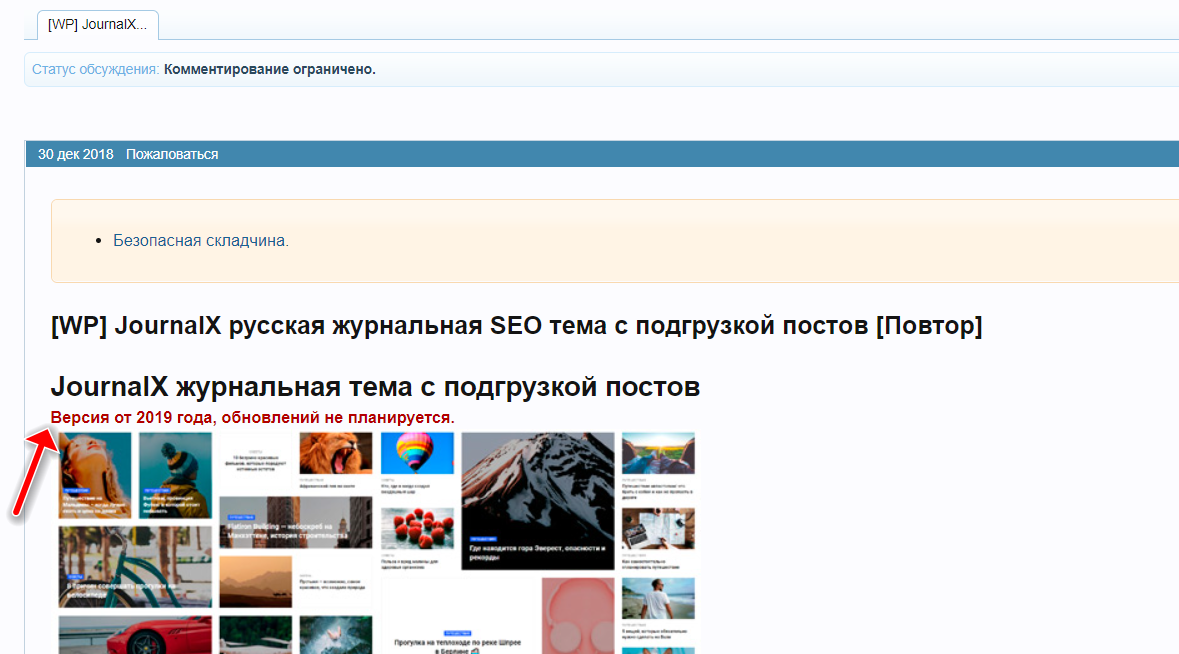Click the man on beach thumbnail
1179x654 pixels.
pos(658,598)
